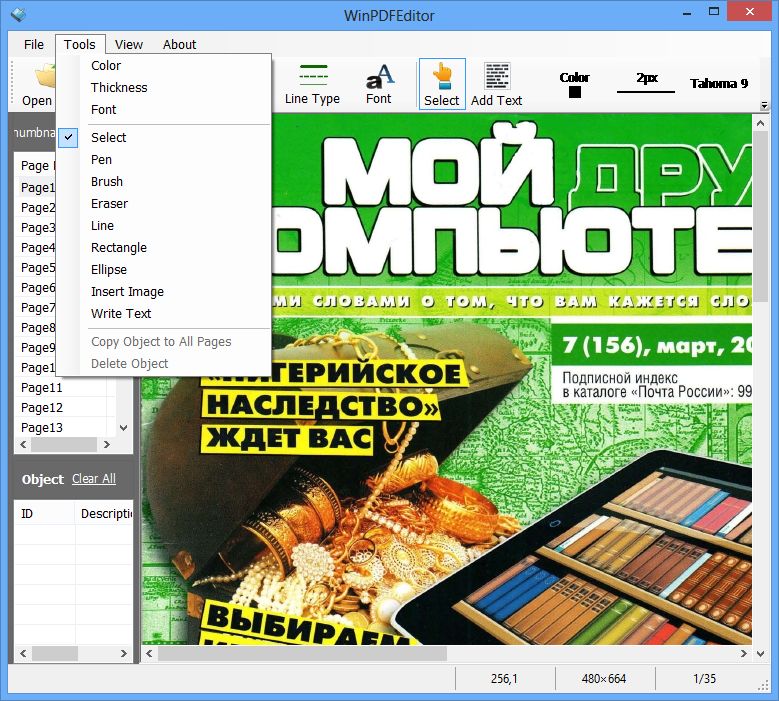Click the Line Type toolbar icon
This screenshot has width=779, height=701.
pos(312,83)
